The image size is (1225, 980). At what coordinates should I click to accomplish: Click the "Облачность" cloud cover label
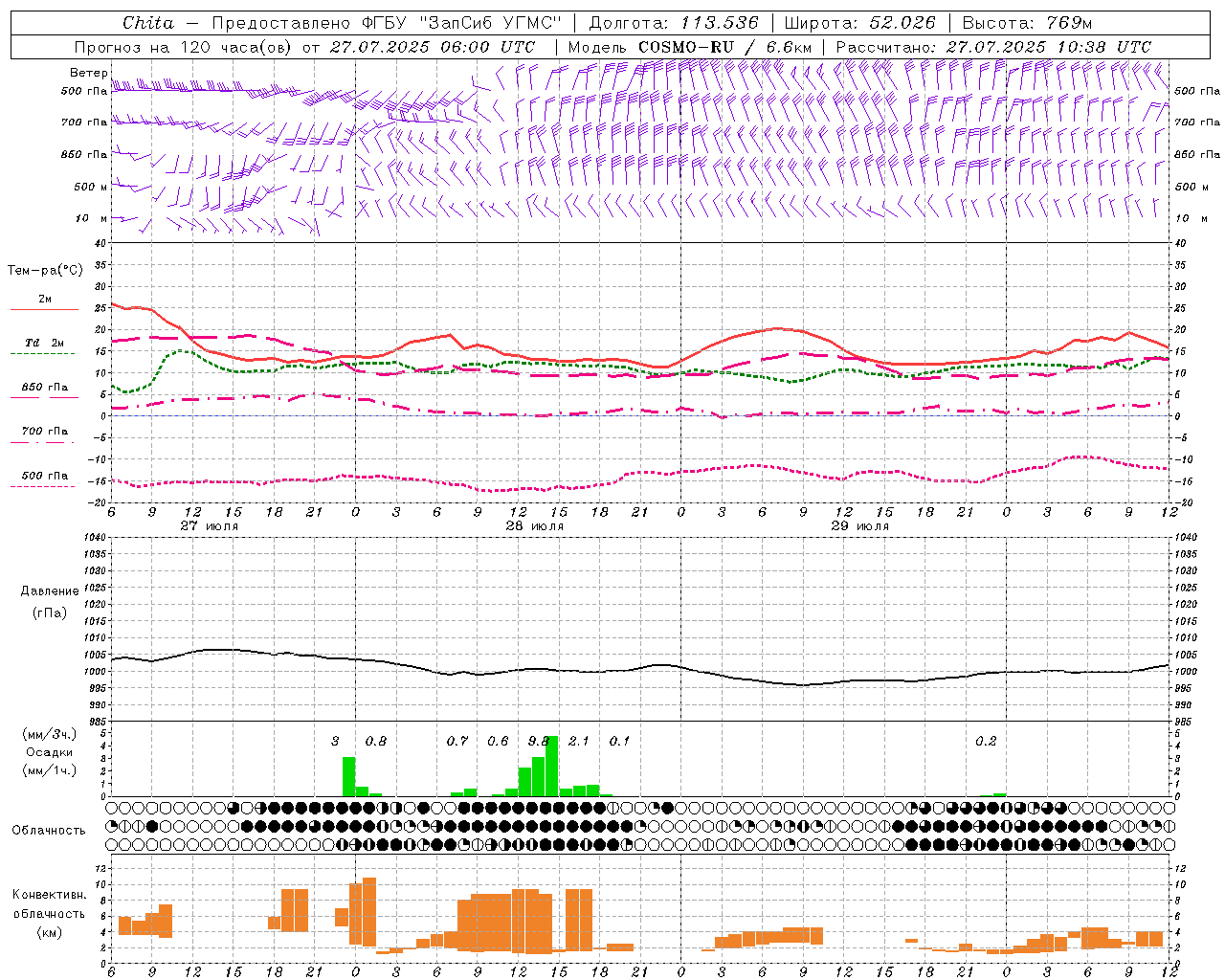click(x=49, y=830)
